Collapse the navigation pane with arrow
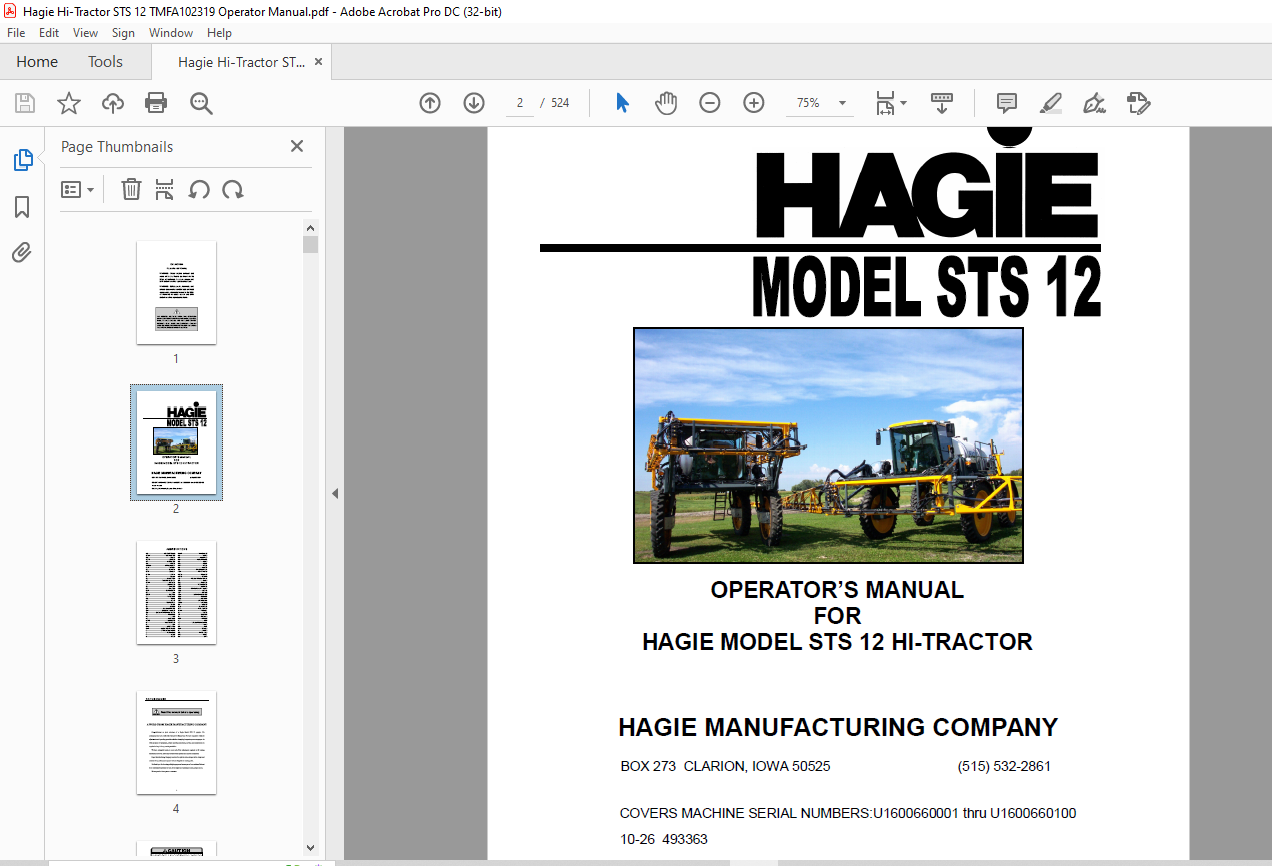Viewport: 1272px width, 866px height. click(335, 494)
